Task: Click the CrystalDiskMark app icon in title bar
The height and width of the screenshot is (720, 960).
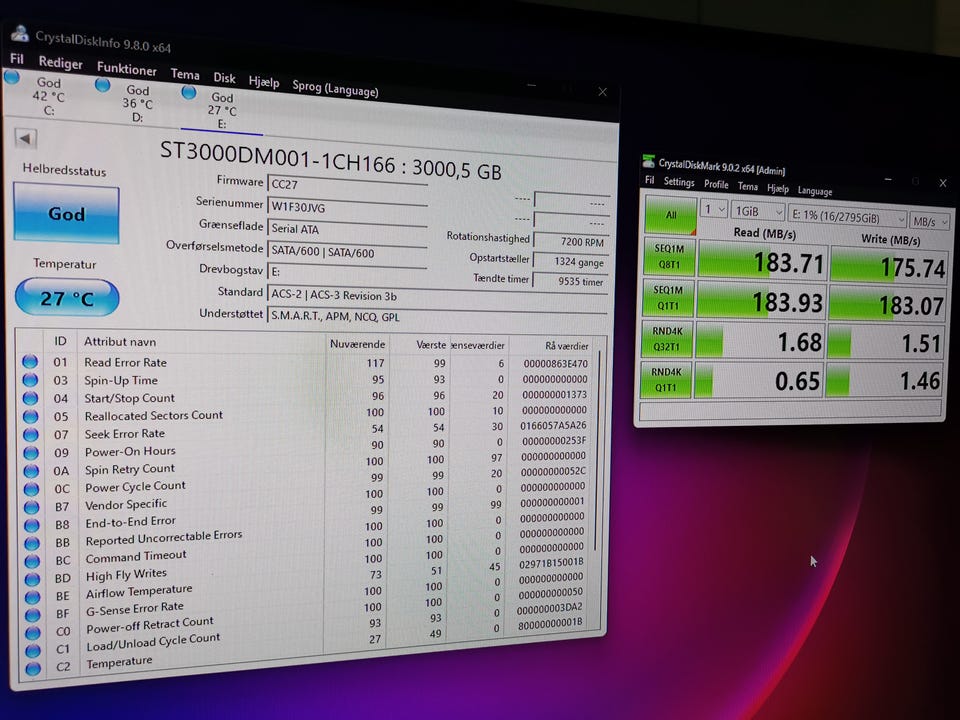Action: tap(648, 161)
